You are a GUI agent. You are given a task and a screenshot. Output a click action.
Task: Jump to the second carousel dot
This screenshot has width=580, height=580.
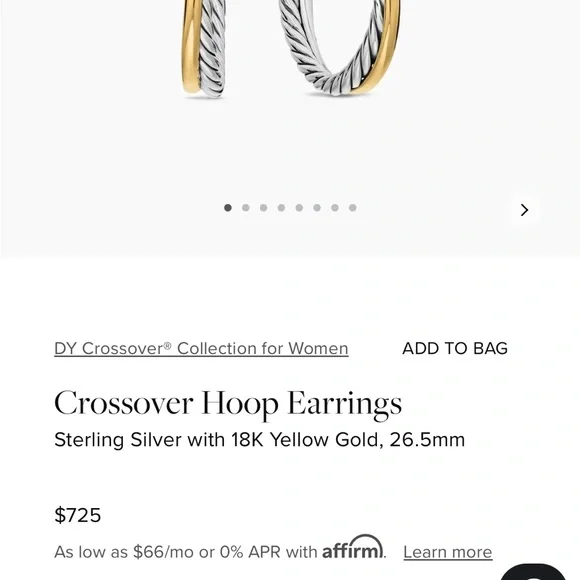click(246, 208)
